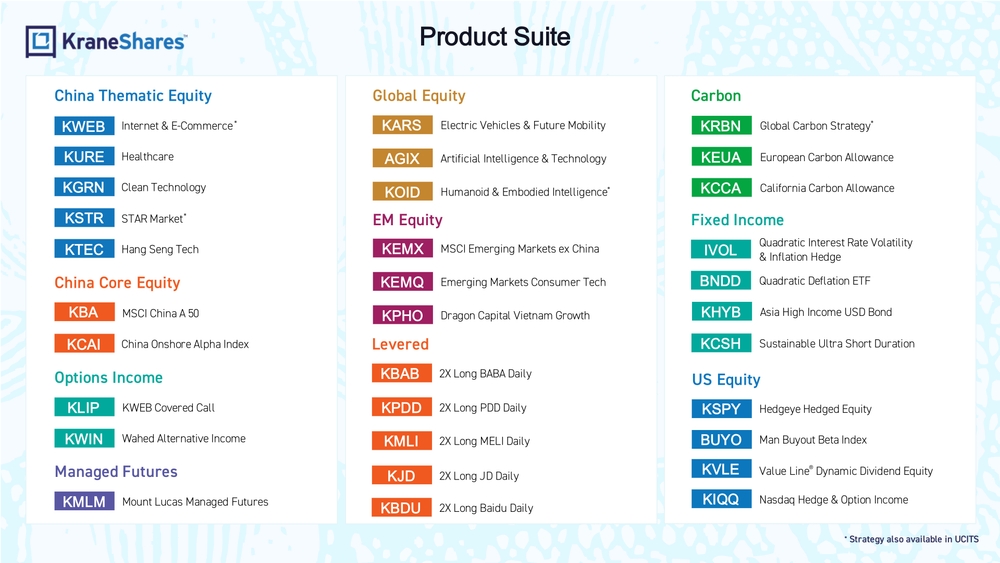Click the KMLM Managed Futures badge
This screenshot has height=563, width=1000.
84,502
